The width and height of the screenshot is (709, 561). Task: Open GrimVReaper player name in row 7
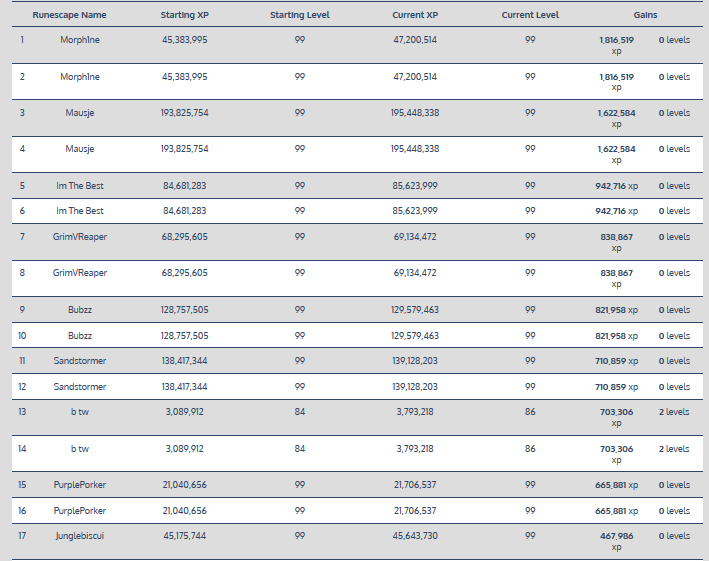(80, 237)
